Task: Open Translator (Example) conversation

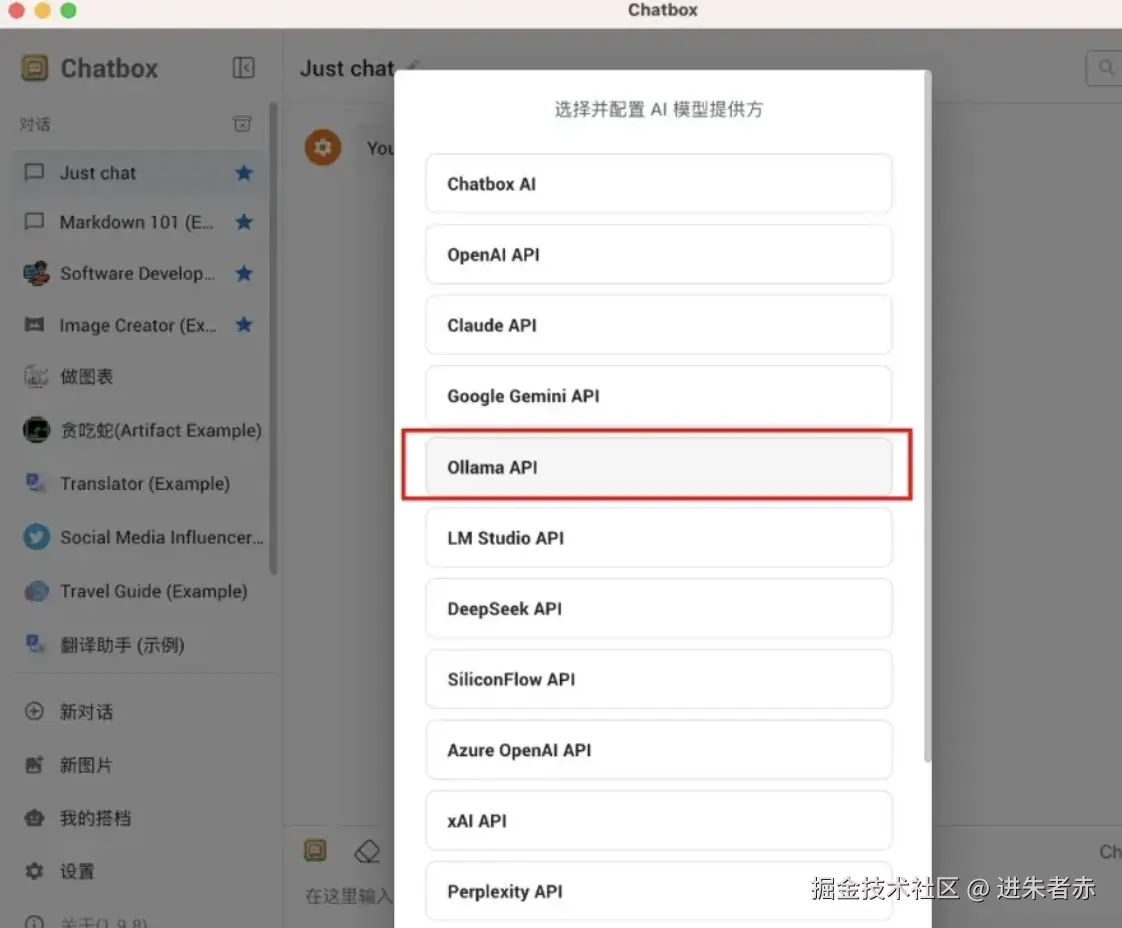Action: tap(140, 484)
